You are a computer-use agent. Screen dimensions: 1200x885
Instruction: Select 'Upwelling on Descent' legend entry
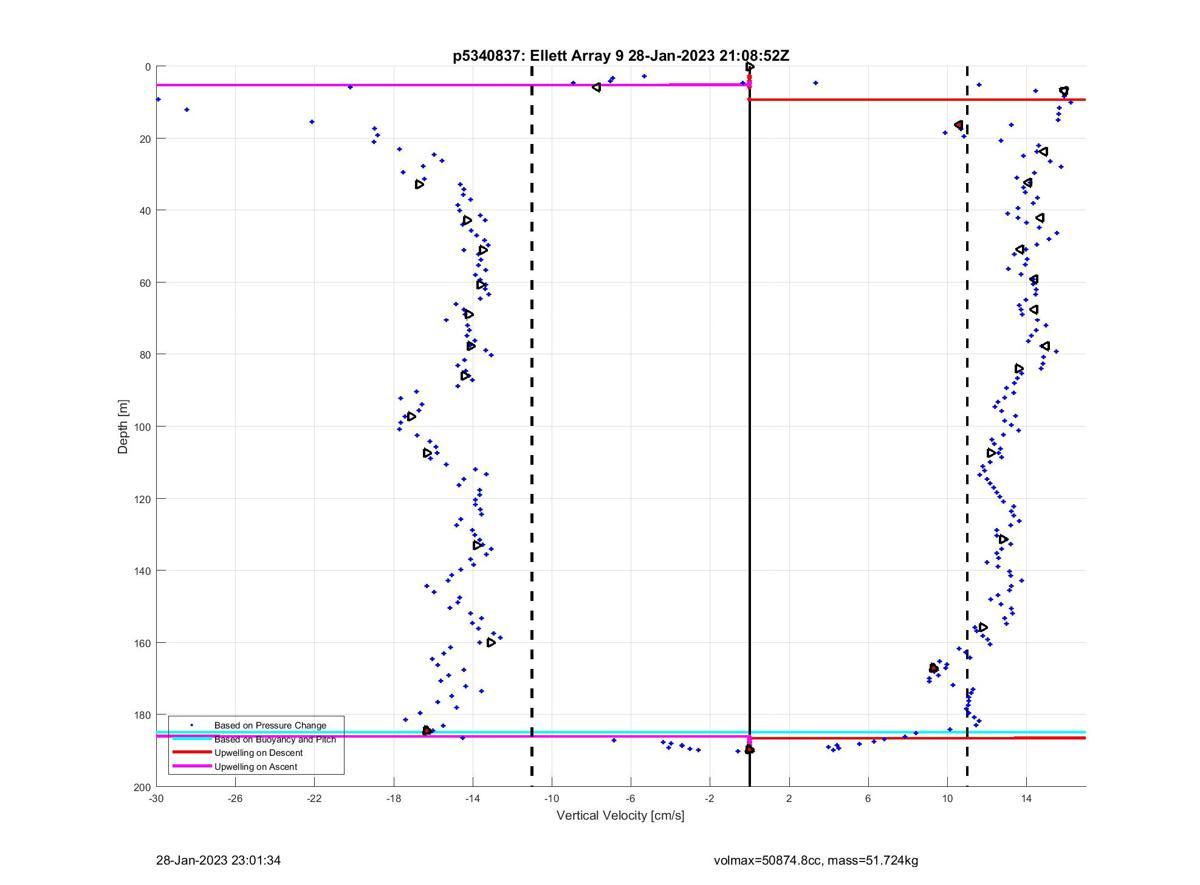tap(258, 752)
